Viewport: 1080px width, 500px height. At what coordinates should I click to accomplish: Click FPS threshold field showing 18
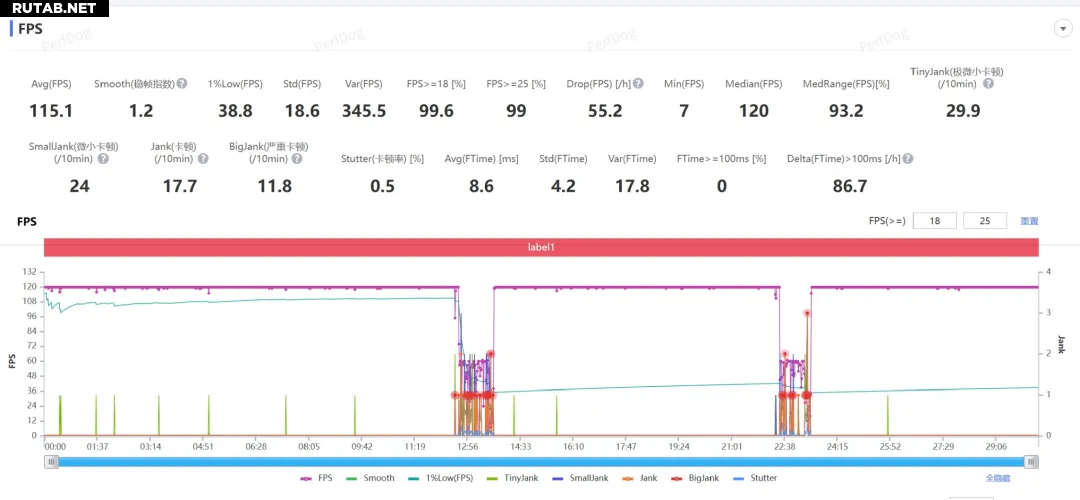click(934, 221)
